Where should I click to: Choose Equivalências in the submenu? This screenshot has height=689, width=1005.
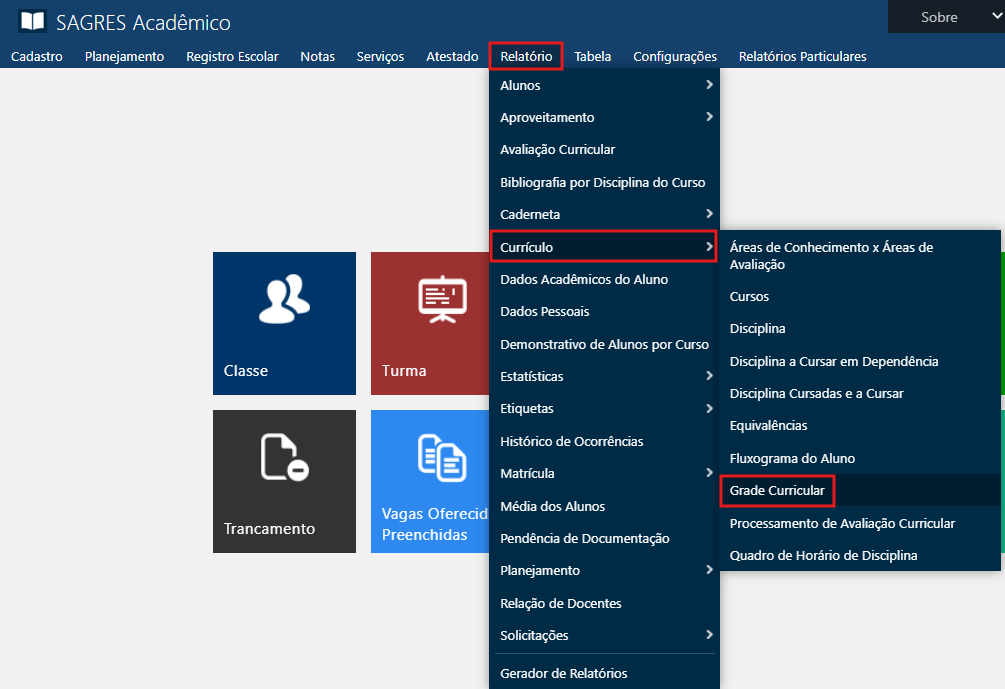click(x=768, y=425)
